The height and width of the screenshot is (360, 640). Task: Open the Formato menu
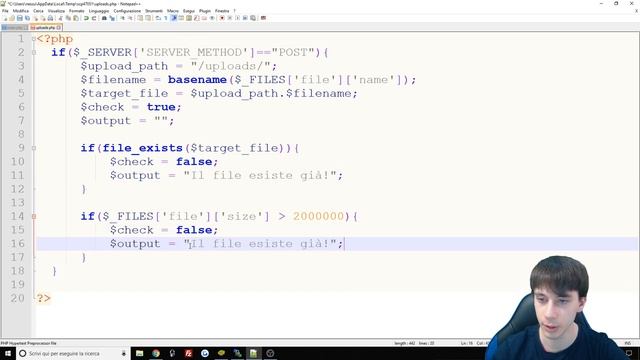77,11
